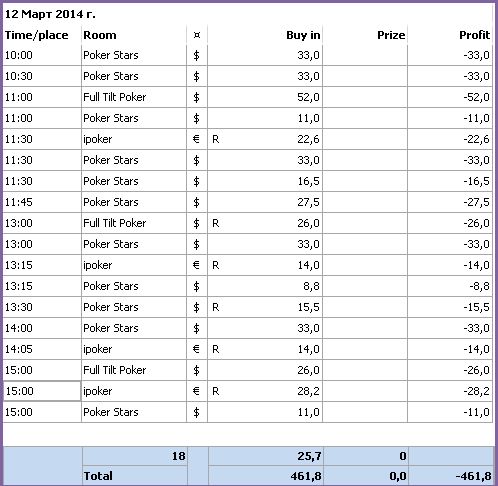498x486 pixels.
Task: Select the Total buy-in 461,8 cell
Action: [266, 476]
